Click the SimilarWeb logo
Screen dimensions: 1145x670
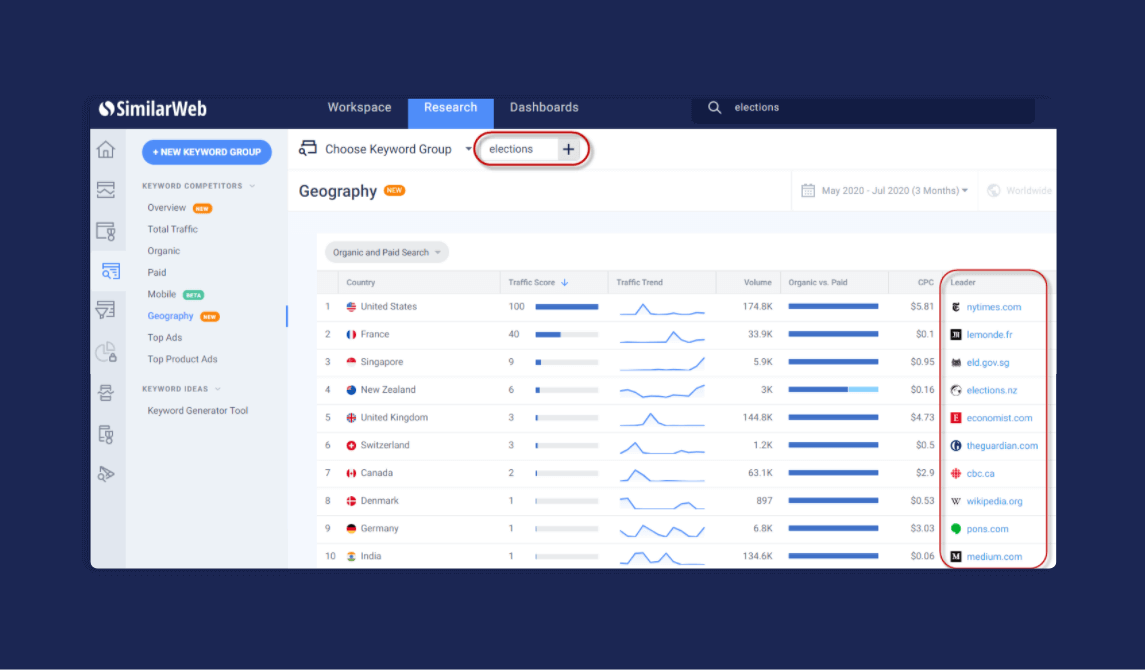point(153,109)
